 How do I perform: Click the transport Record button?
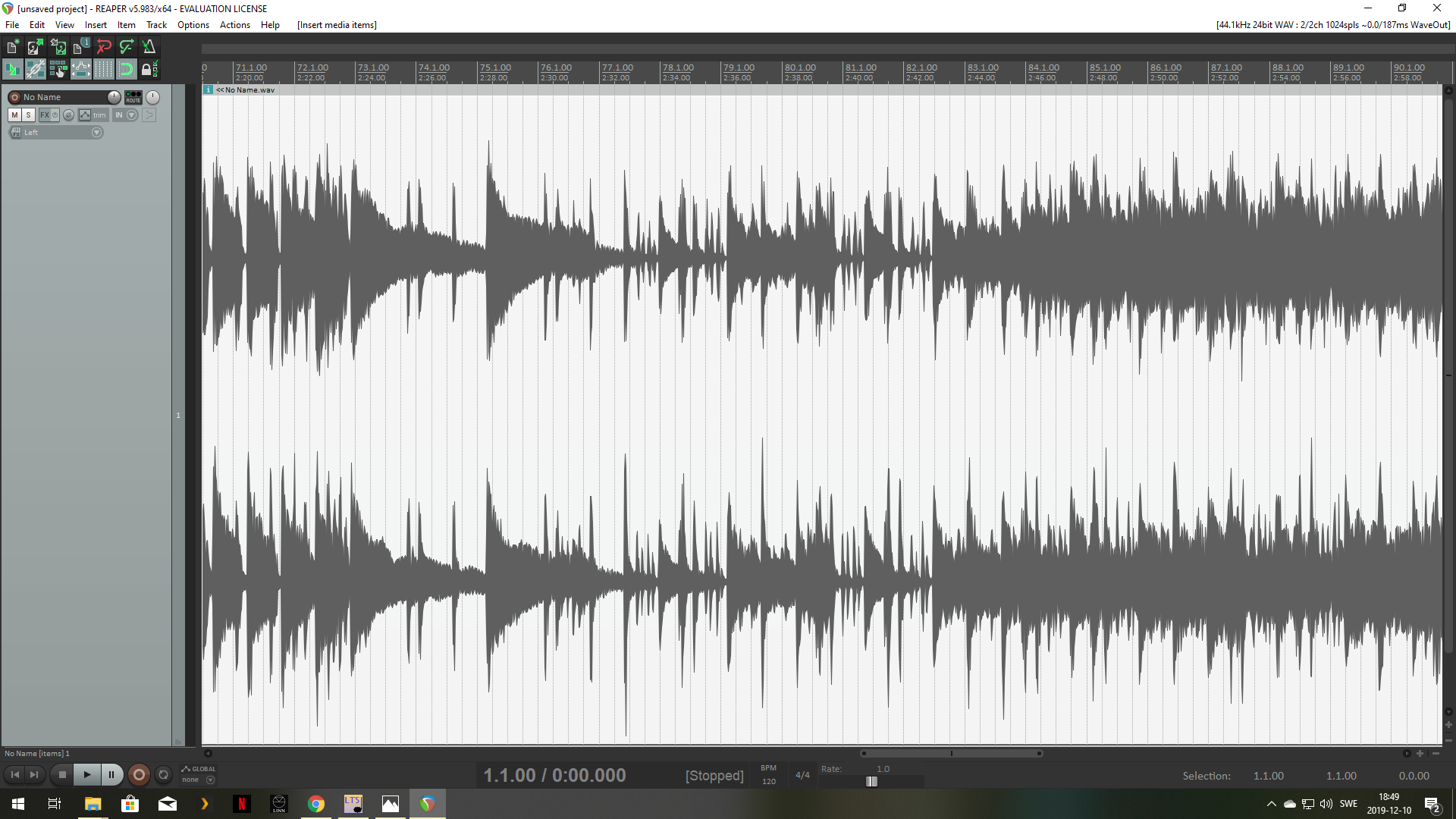pos(139,774)
